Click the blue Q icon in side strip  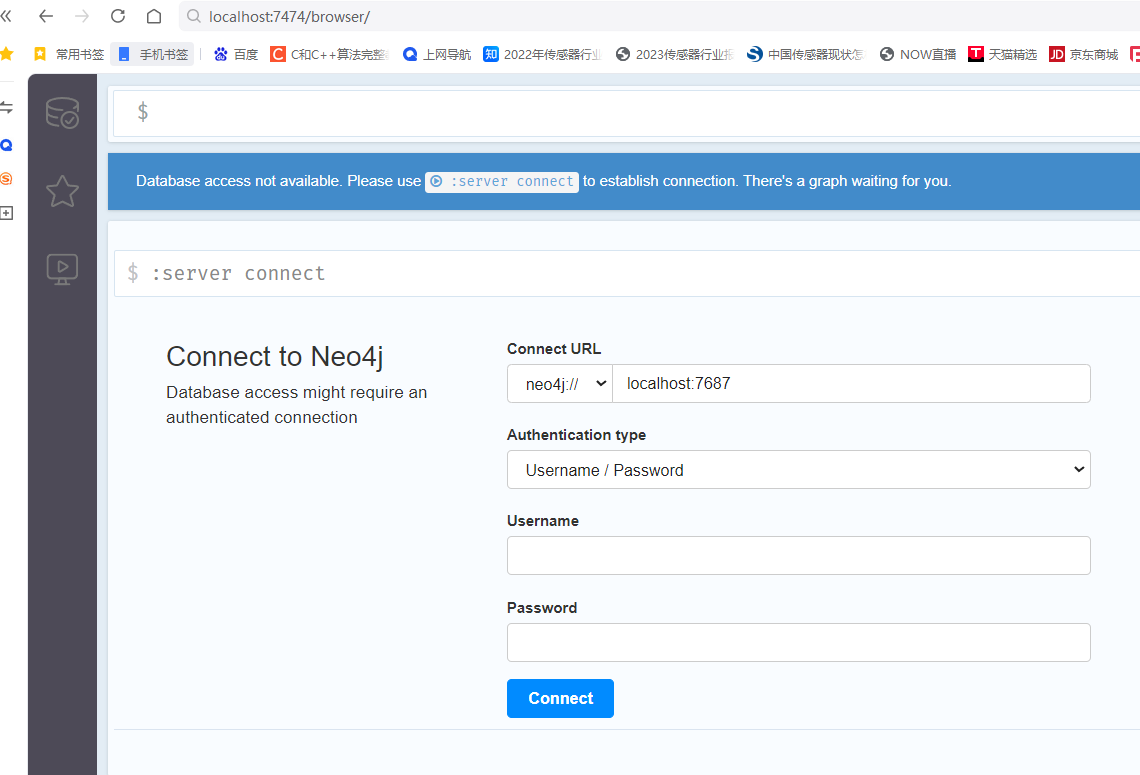pyautogui.click(x=7, y=145)
